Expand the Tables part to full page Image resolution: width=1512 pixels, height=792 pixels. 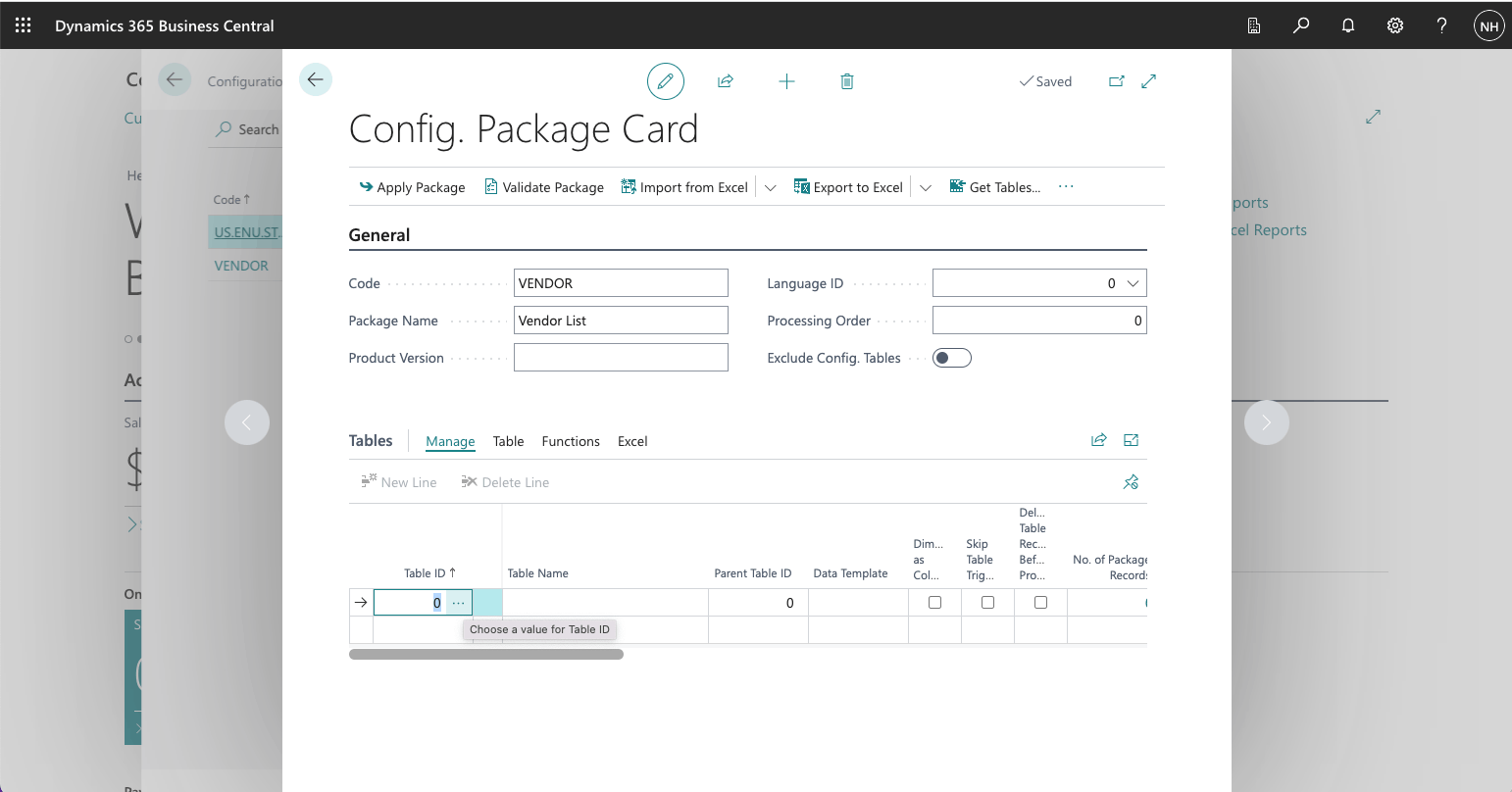(x=1132, y=440)
